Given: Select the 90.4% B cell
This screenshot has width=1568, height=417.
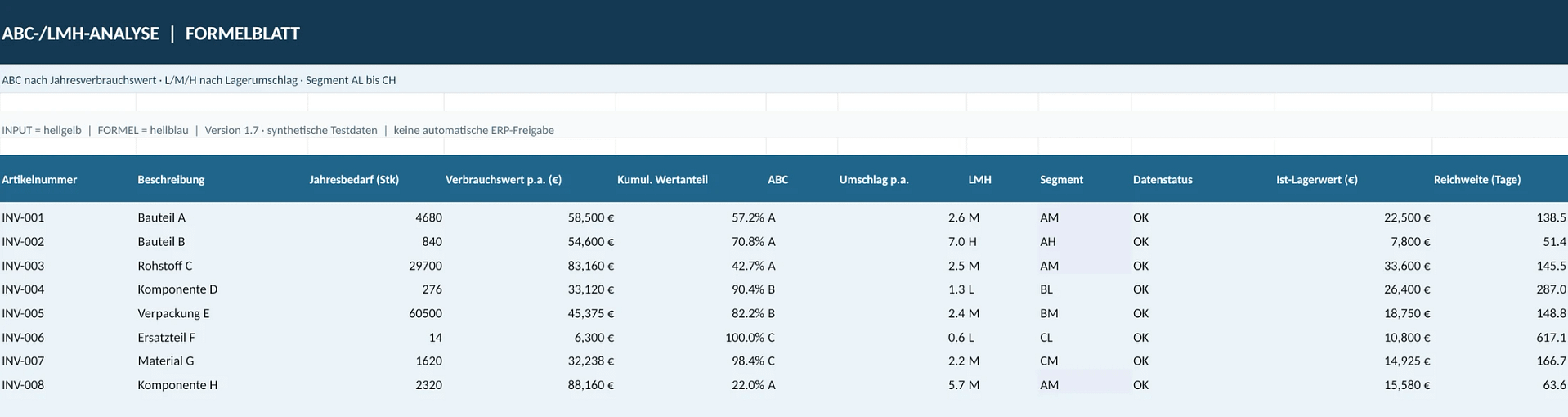Looking at the screenshot, I should [753, 289].
